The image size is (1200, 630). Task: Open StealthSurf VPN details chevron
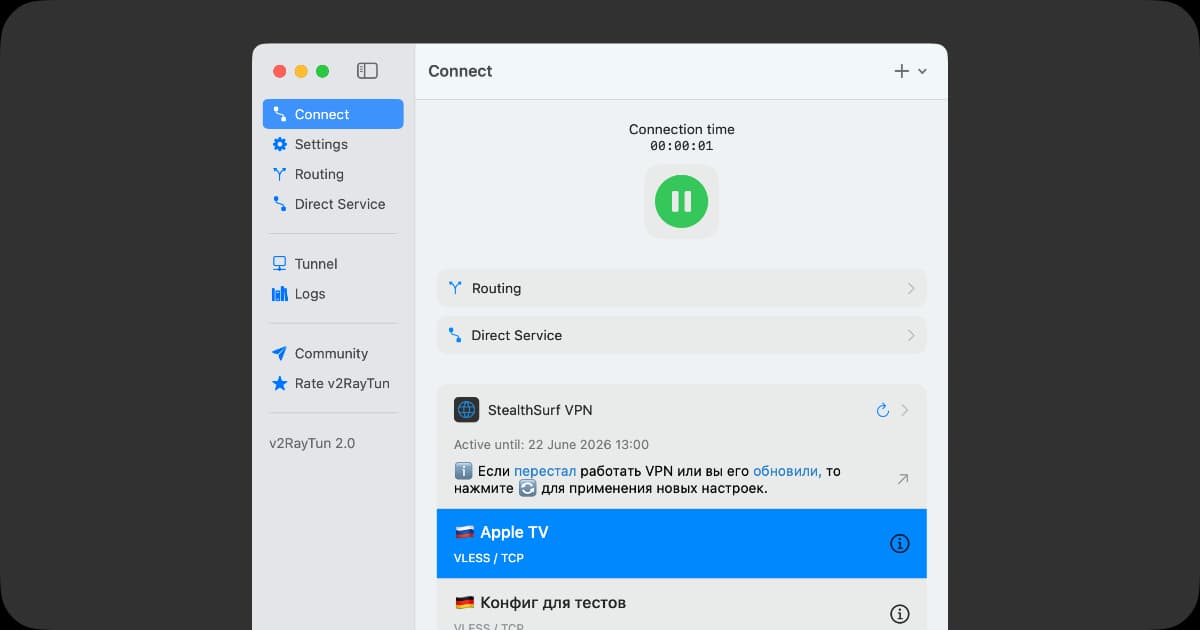905,410
